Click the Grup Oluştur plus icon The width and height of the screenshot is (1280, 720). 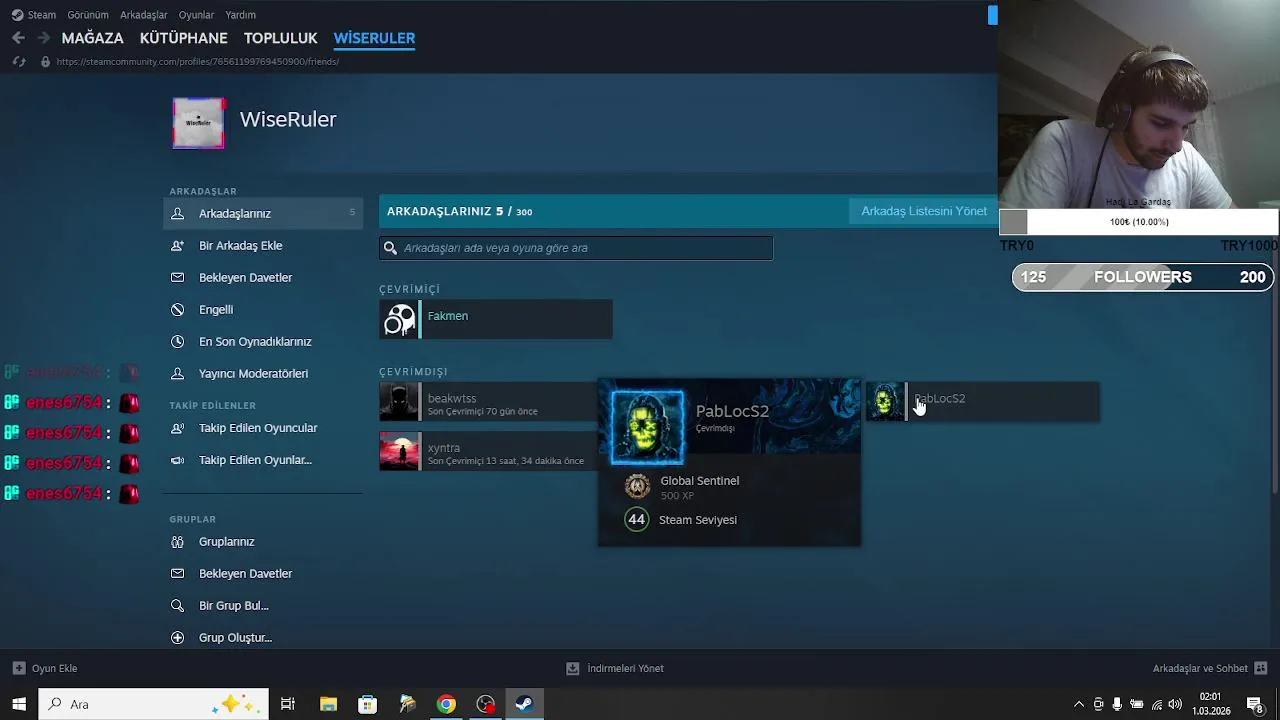click(x=177, y=637)
